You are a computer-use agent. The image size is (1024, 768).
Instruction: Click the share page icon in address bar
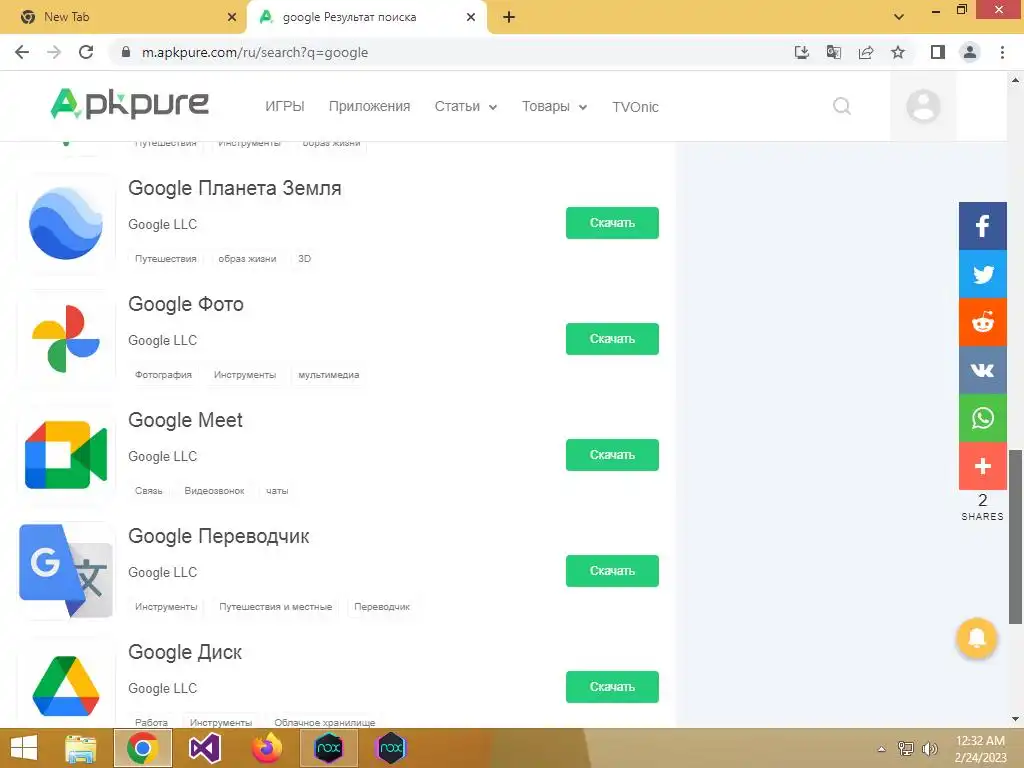click(866, 52)
